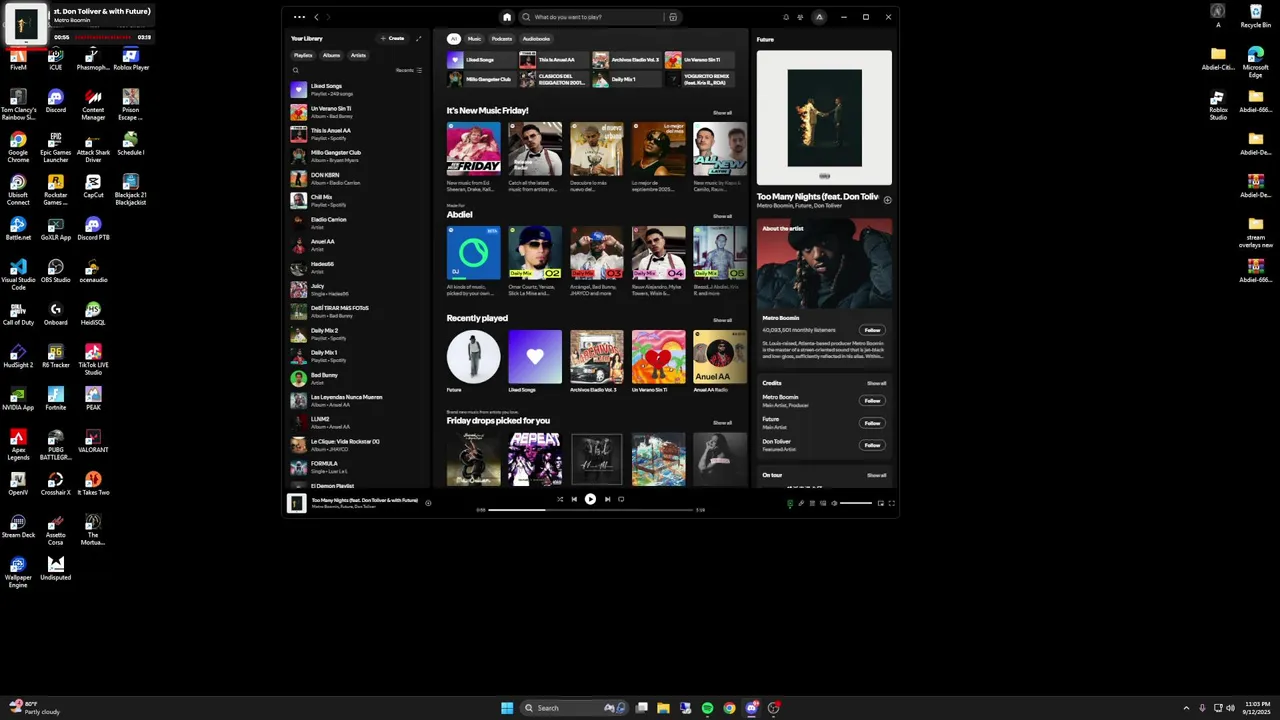This screenshot has width=1280, height=720.
Task: Mute the Spotify volume speaker icon
Action: [x=834, y=503]
